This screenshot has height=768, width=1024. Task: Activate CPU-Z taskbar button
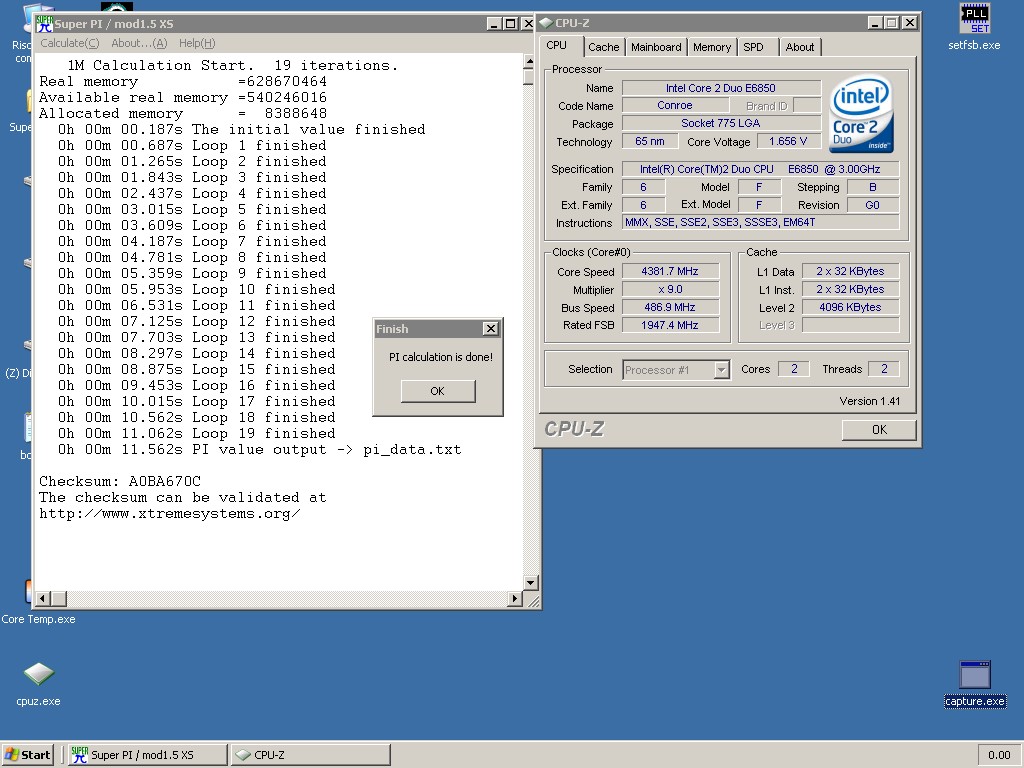pos(311,755)
